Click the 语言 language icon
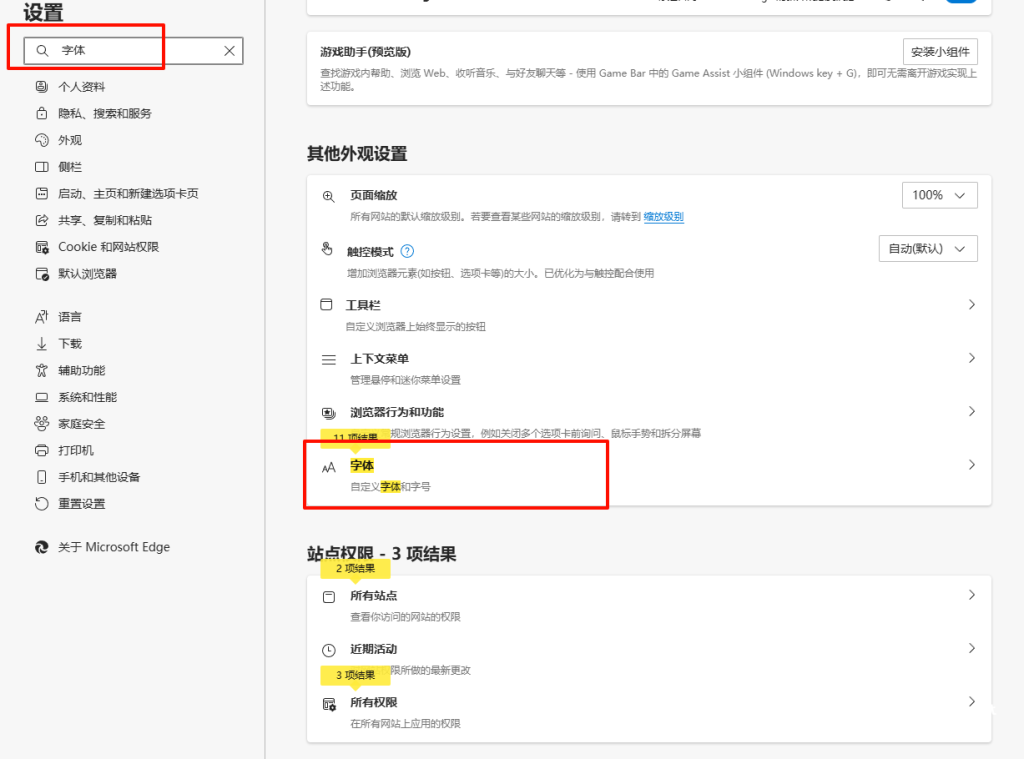Viewport: 1024px width, 759px height. (x=42, y=317)
